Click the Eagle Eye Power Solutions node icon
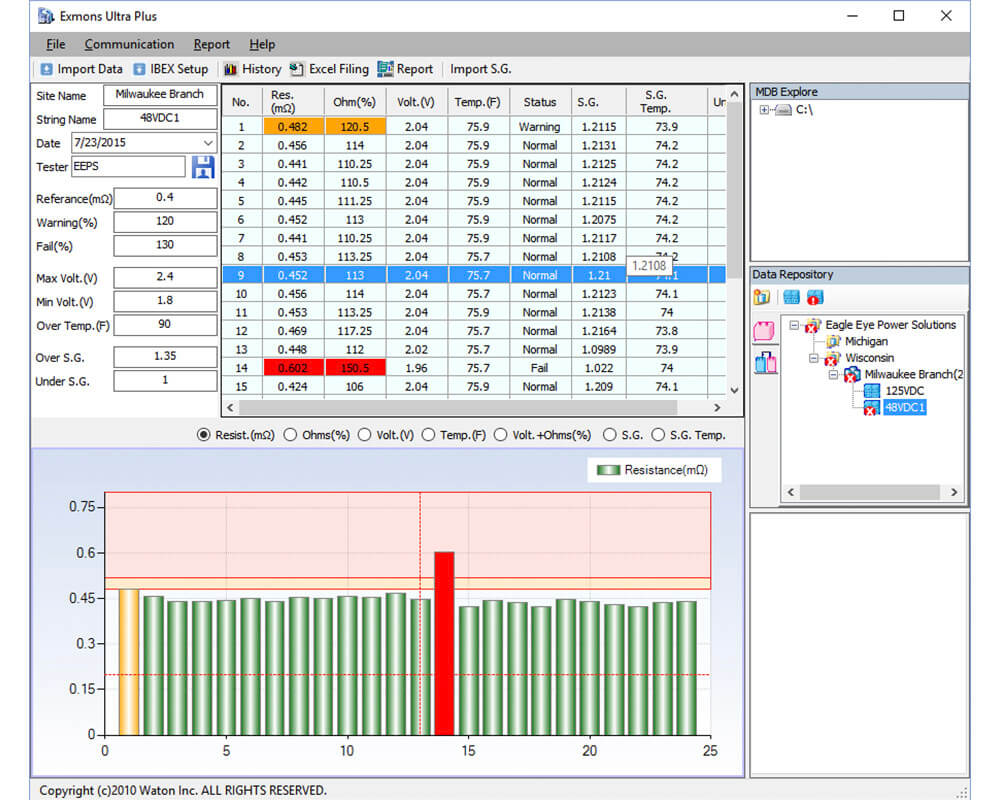 (812, 325)
